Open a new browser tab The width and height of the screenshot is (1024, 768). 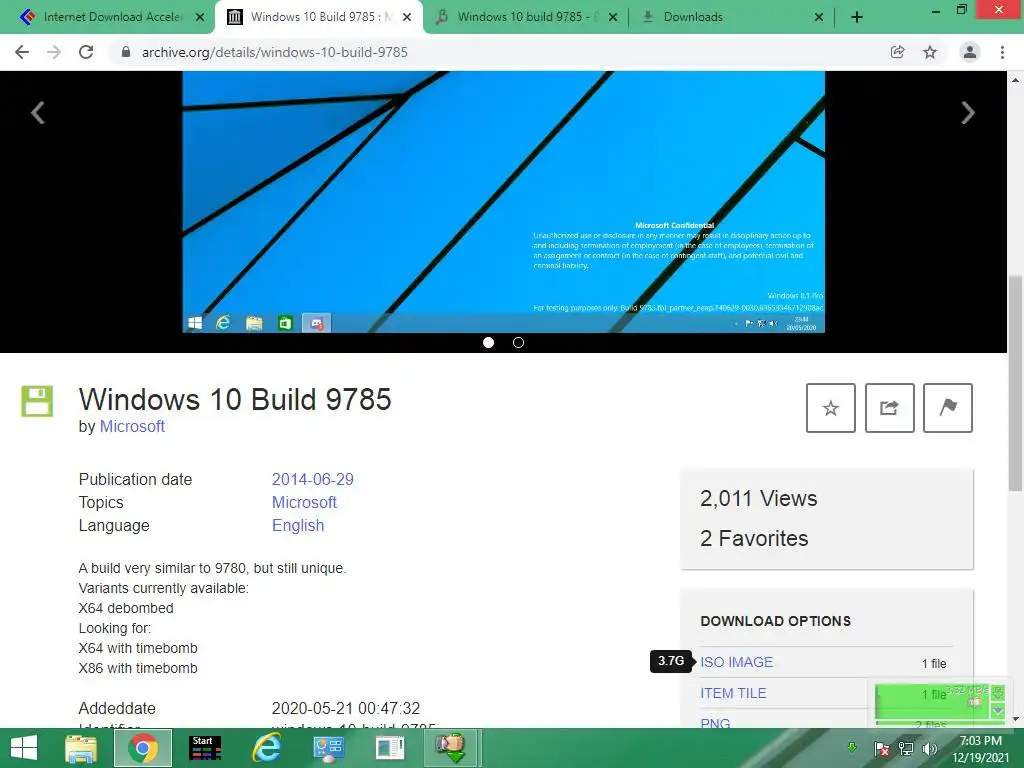(x=857, y=17)
